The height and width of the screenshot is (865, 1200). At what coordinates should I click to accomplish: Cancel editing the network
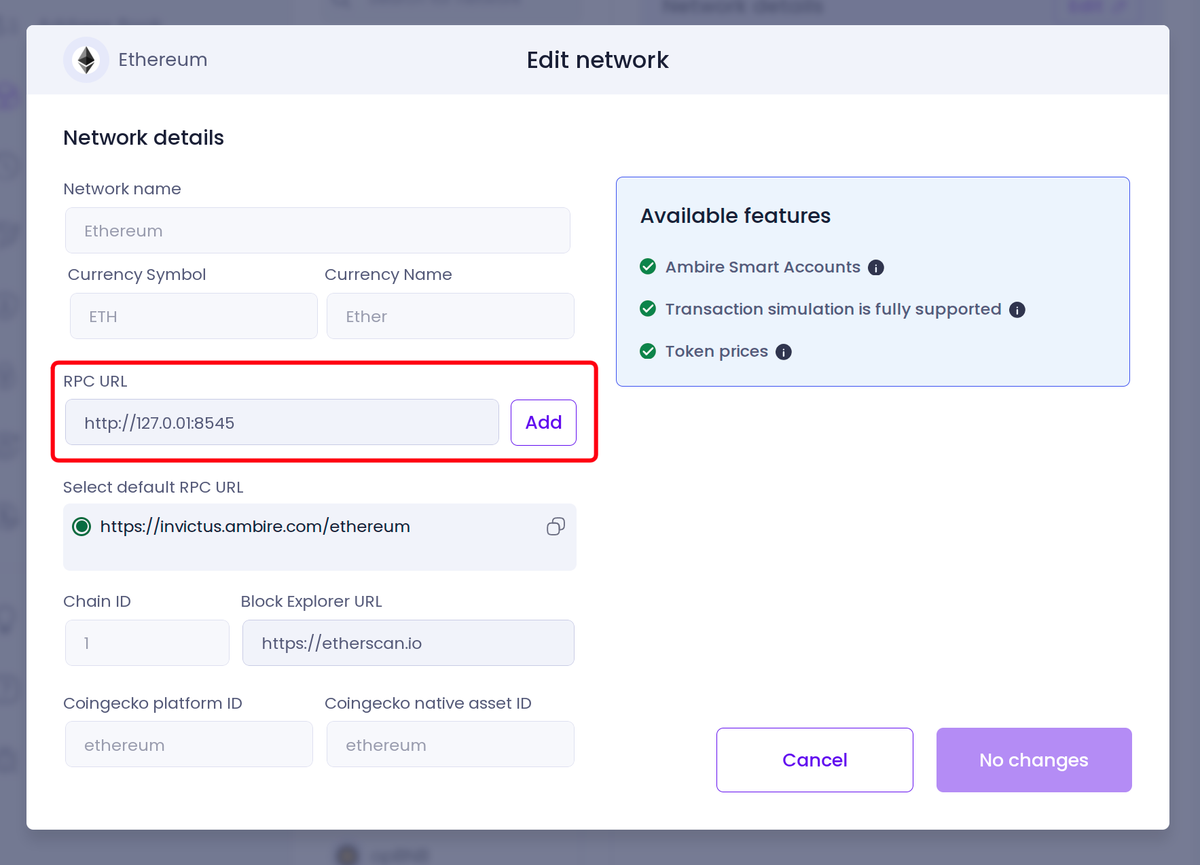(814, 760)
